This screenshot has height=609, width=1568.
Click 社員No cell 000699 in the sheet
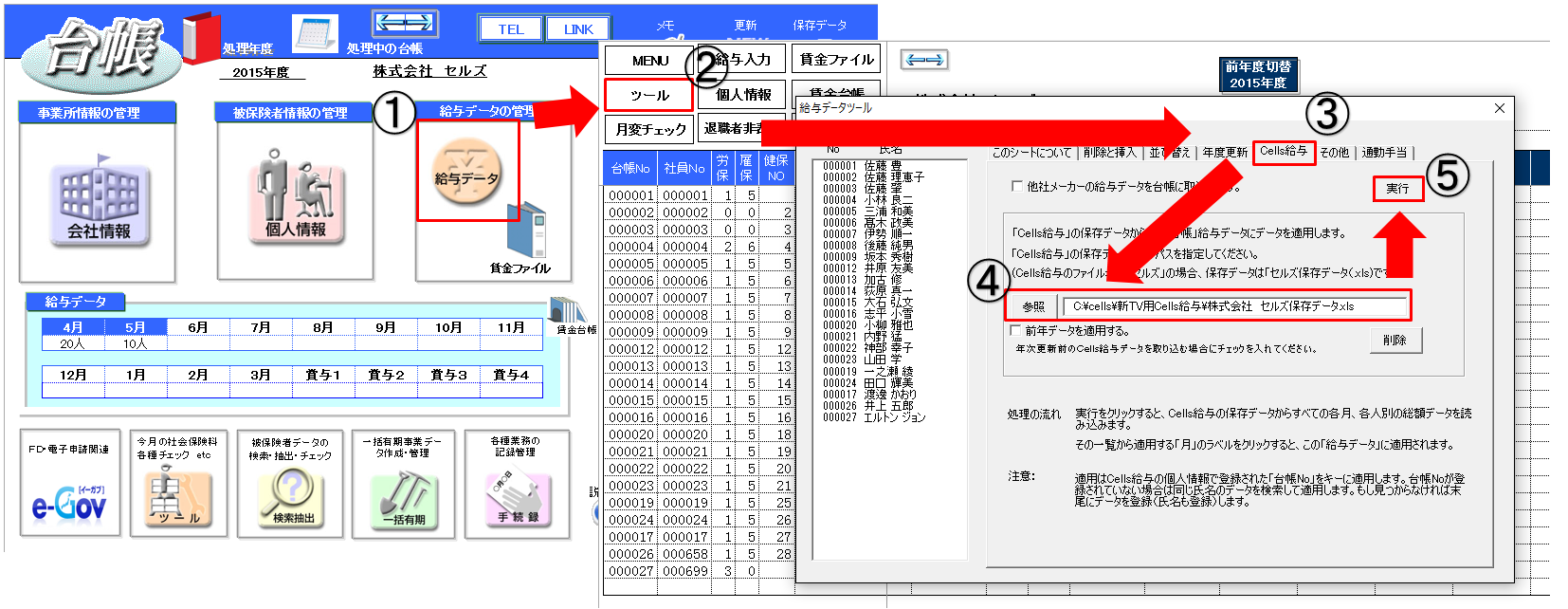click(684, 571)
